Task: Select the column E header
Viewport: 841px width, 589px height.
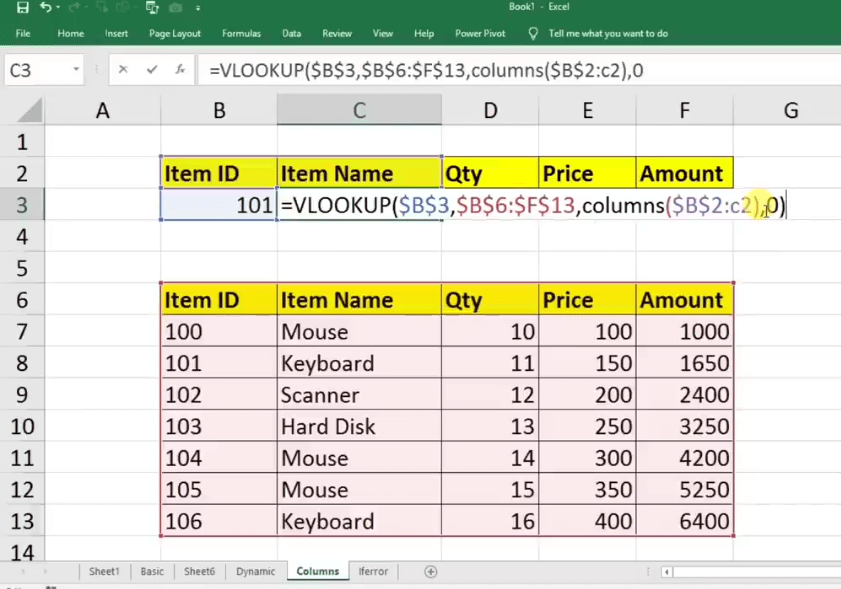Action: click(587, 111)
